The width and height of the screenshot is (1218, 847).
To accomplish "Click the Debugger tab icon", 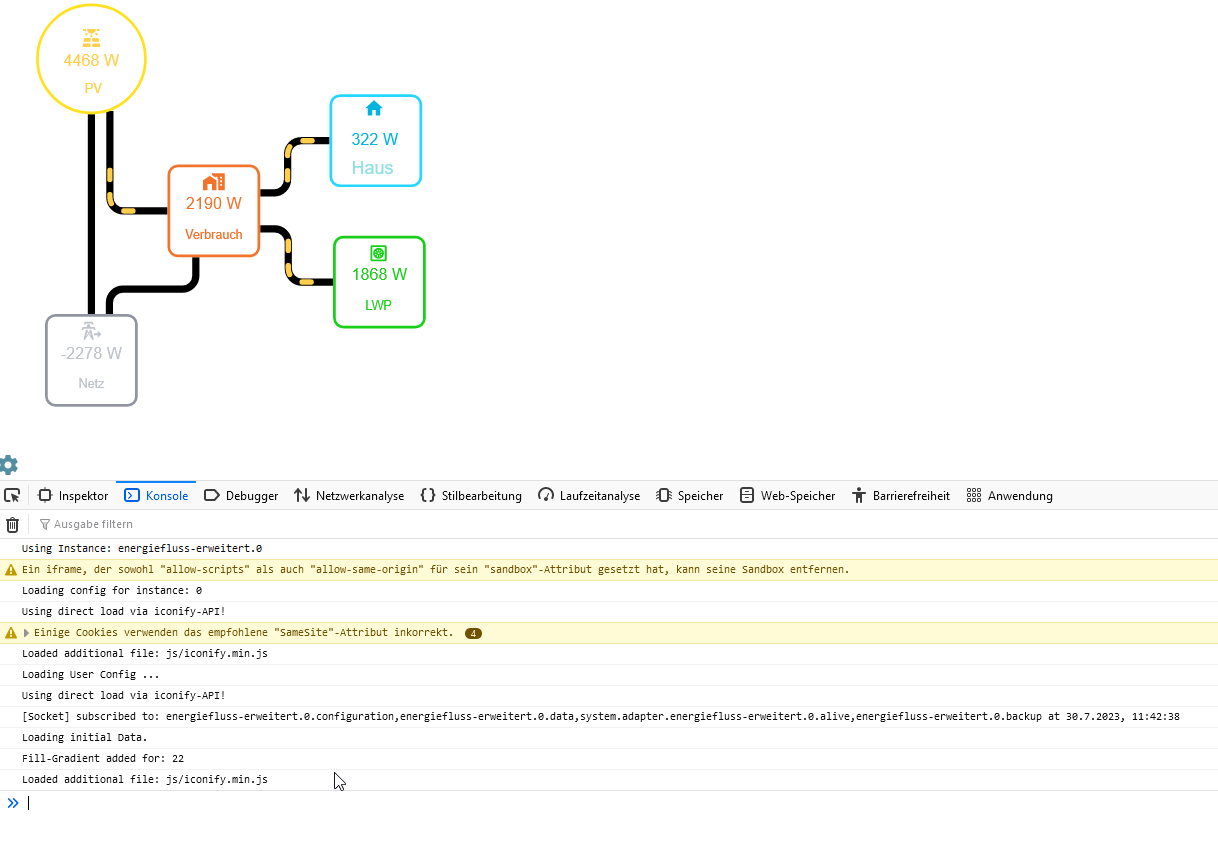I will tap(211, 495).
